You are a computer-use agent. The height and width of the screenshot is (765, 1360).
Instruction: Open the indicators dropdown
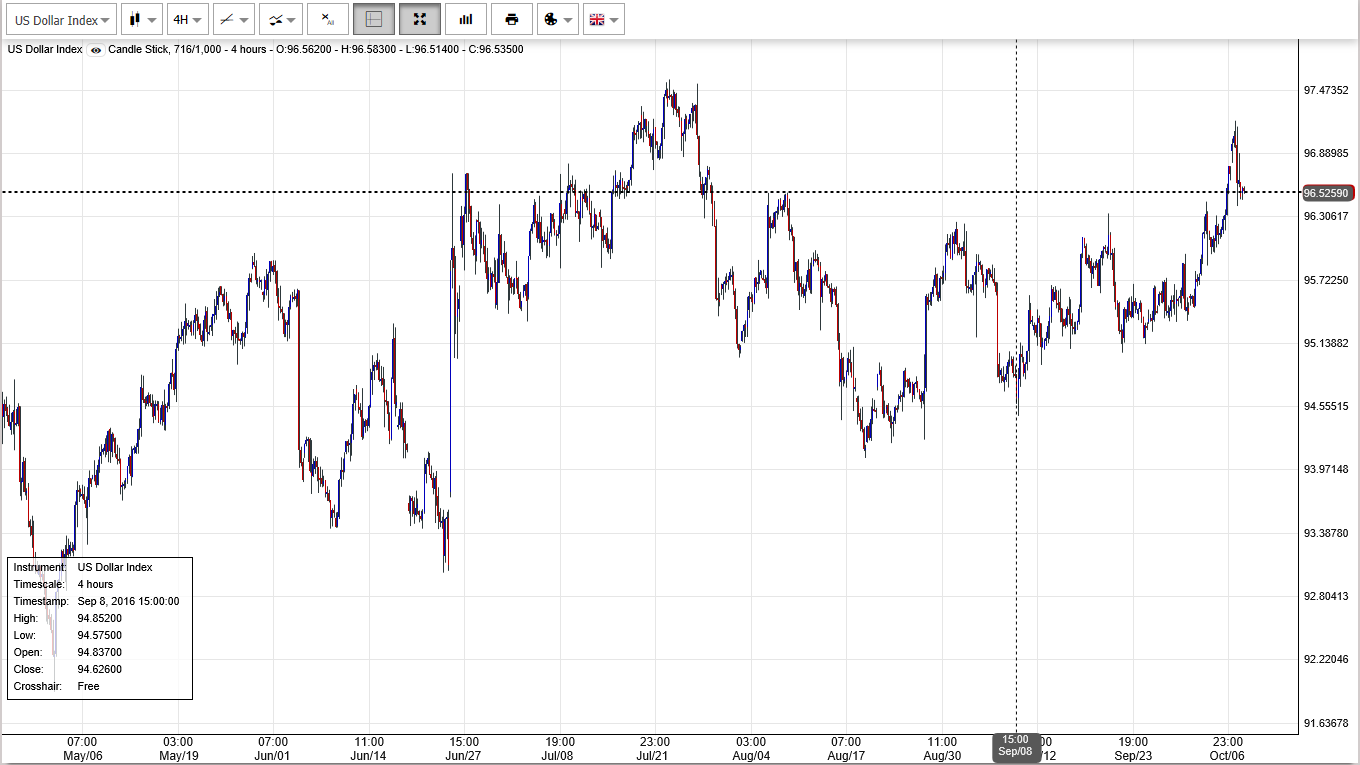tap(280, 19)
